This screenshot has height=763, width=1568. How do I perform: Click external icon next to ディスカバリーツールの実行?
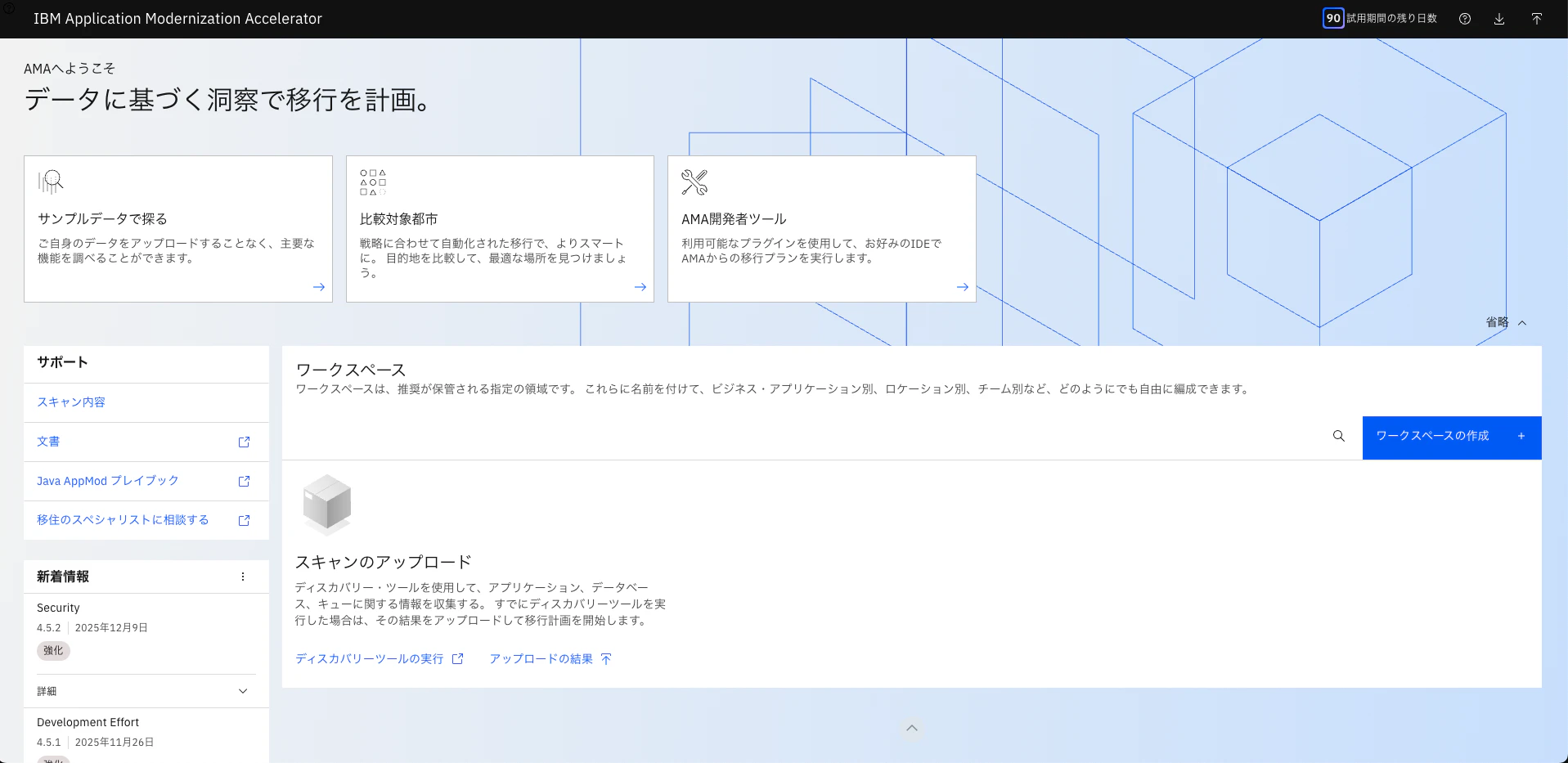pos(458,658)
